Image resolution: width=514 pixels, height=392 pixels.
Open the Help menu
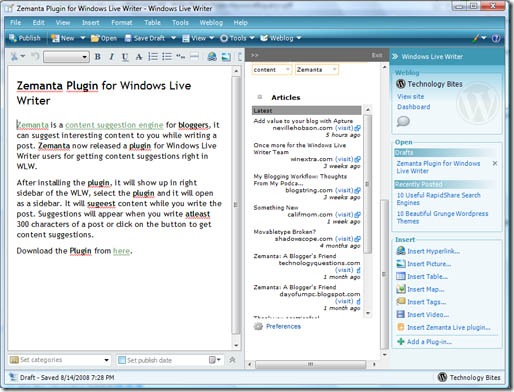[x=240, y=23]
